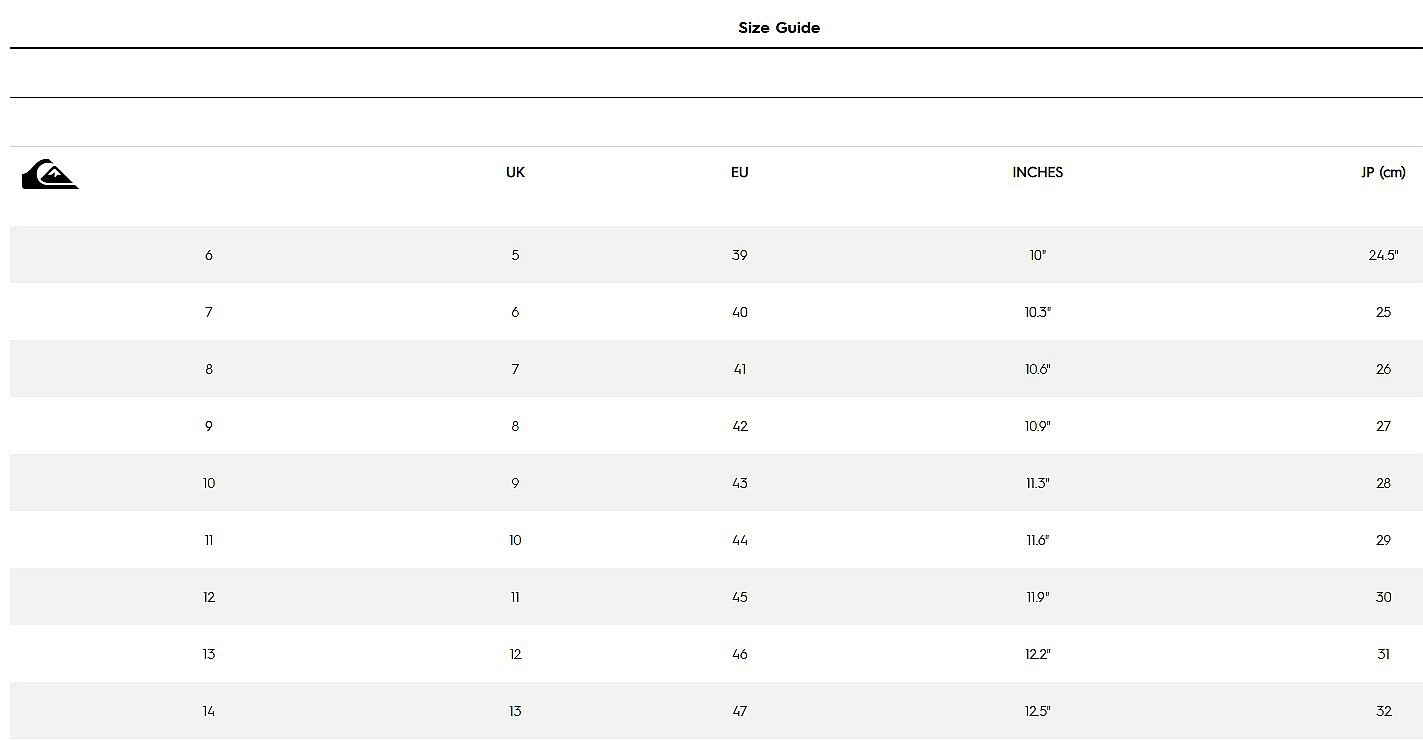Click the Quiksilver mountain wave logo
Image resolution: width=1423 pixels, height=740 pixels.
50,174
